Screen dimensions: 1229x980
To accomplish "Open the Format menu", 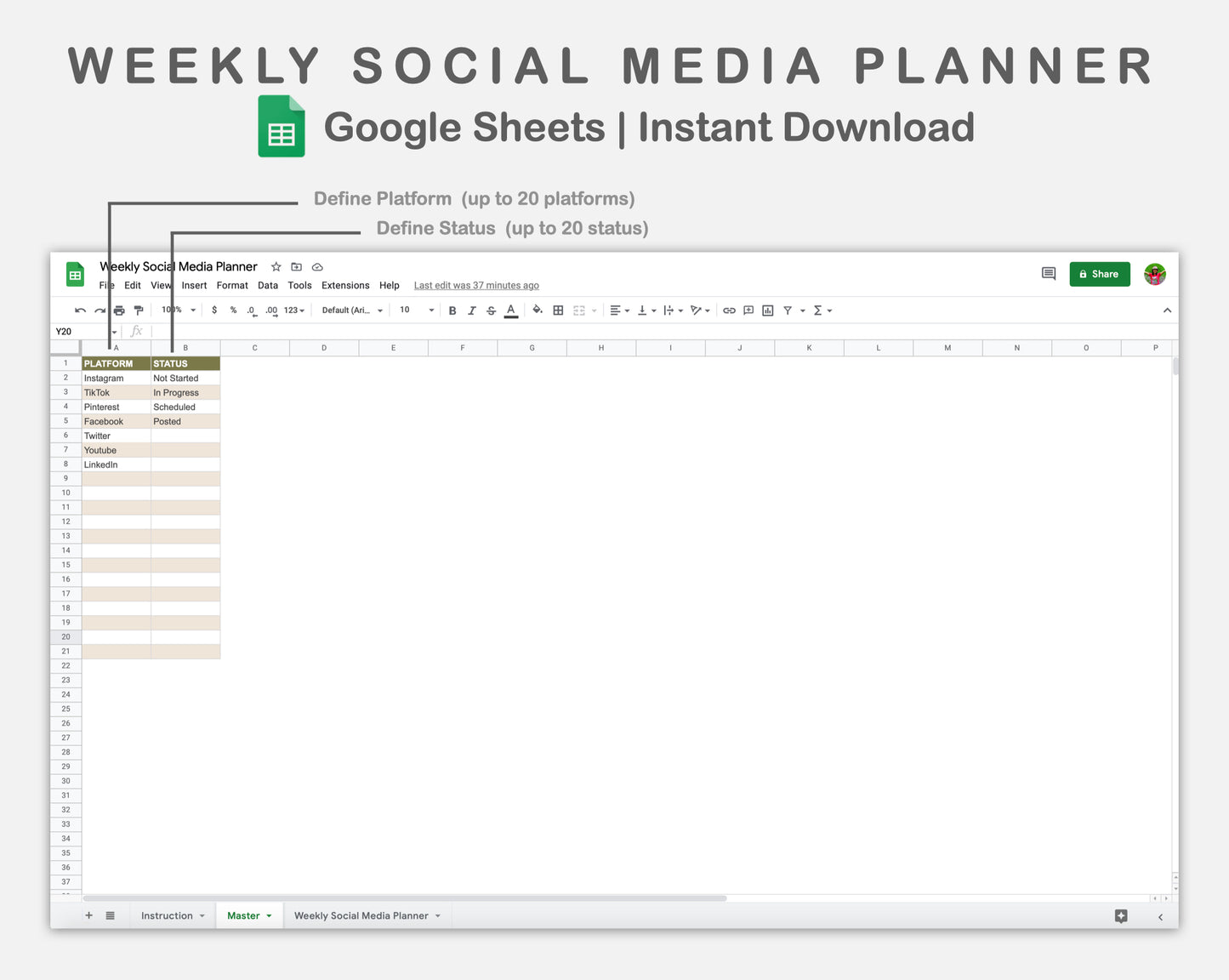I will [x=231, y=285].
